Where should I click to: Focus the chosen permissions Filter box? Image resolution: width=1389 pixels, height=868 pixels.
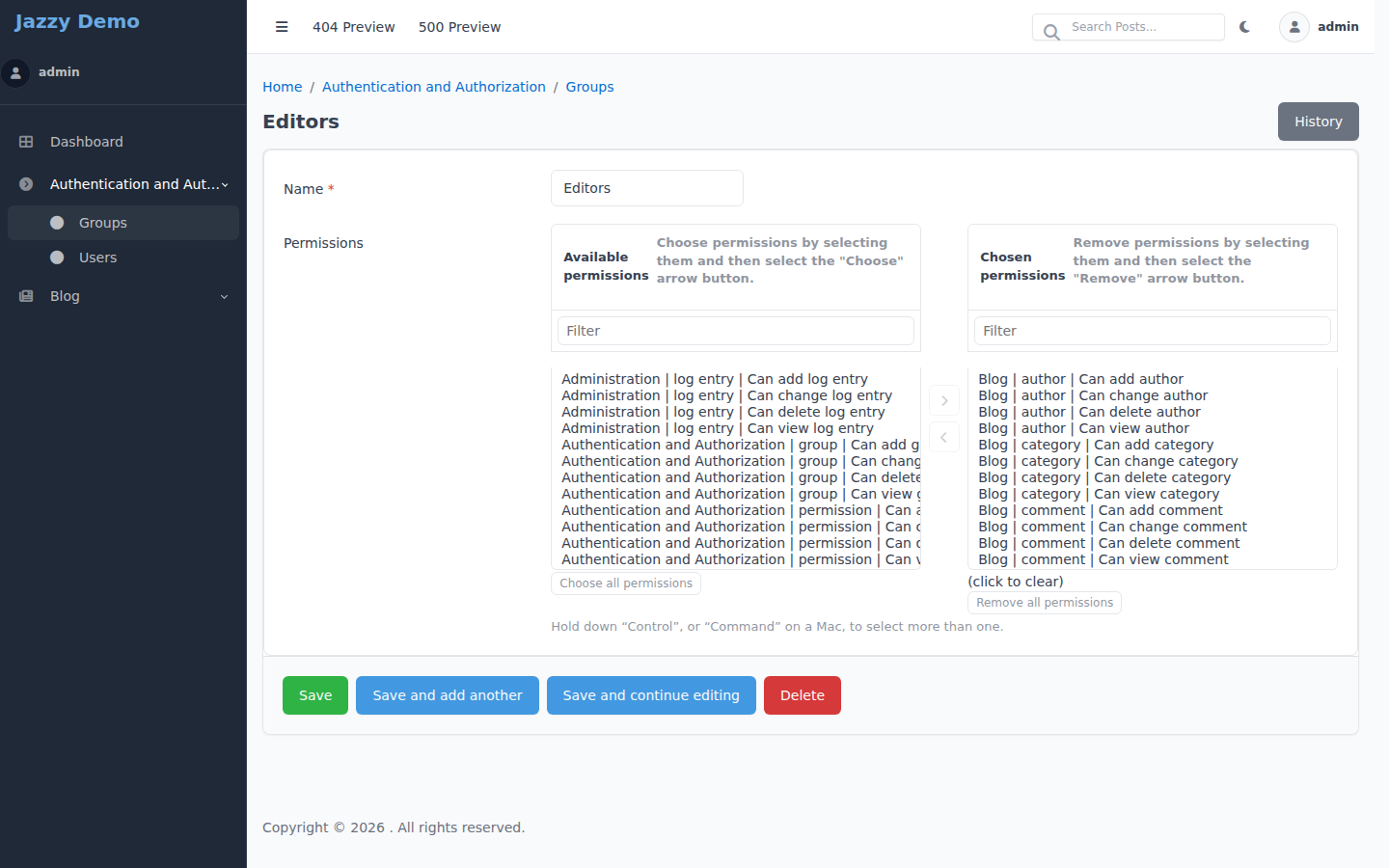1153,331
